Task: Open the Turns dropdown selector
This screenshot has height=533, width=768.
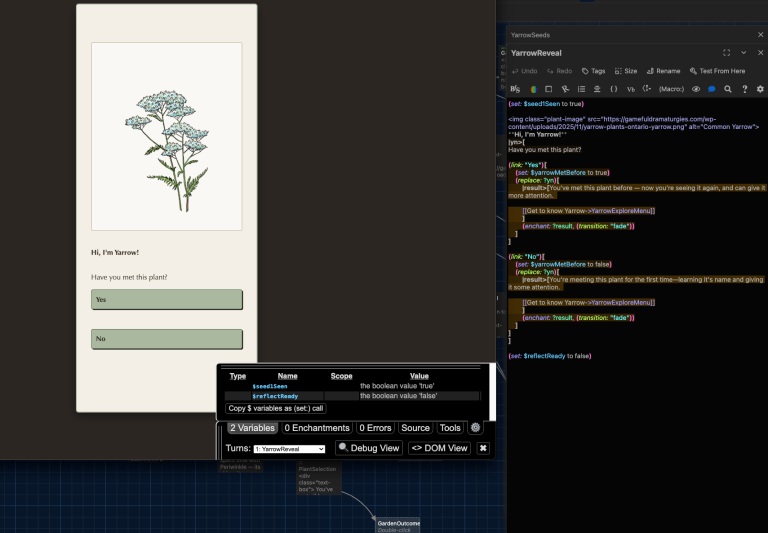Action: tap(289, 449)
